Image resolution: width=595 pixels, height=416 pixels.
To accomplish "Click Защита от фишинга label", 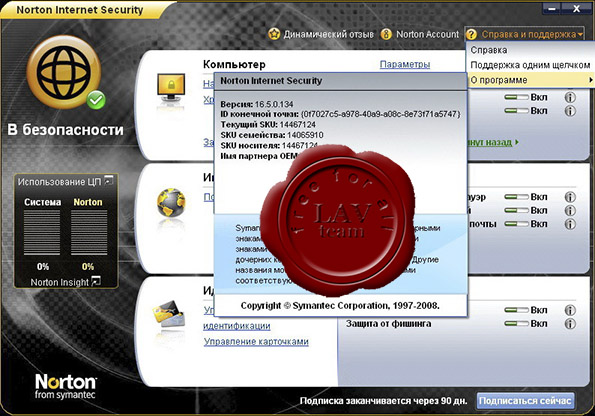I will point(388,324).
